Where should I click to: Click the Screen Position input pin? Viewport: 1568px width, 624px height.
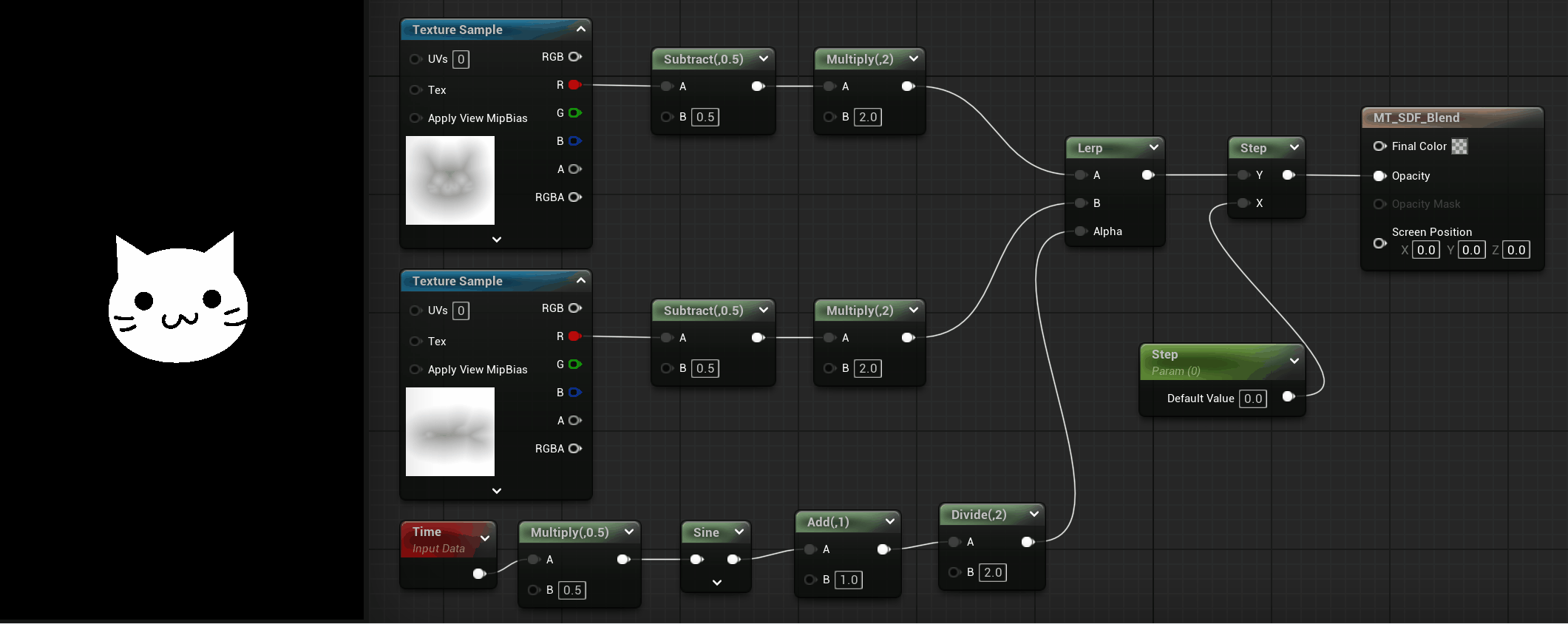(1379, 243)
